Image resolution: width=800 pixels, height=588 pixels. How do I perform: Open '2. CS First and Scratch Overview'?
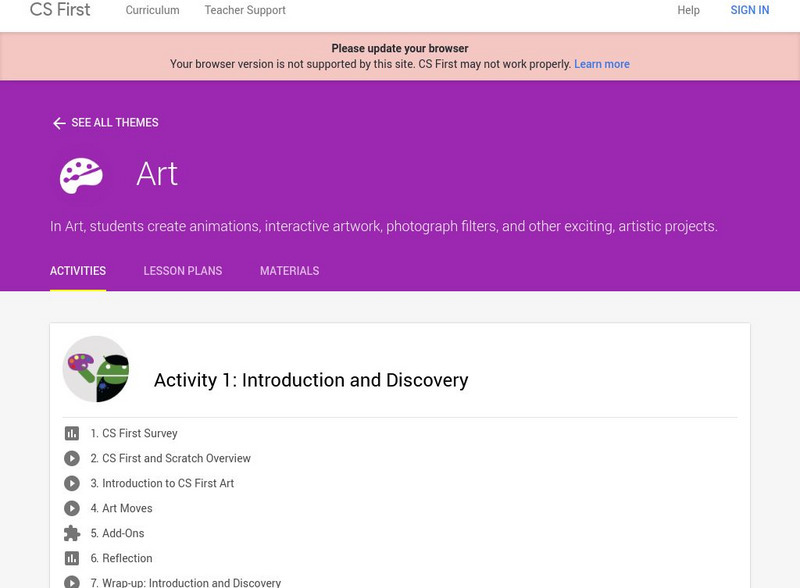click(x=171, y=458)
